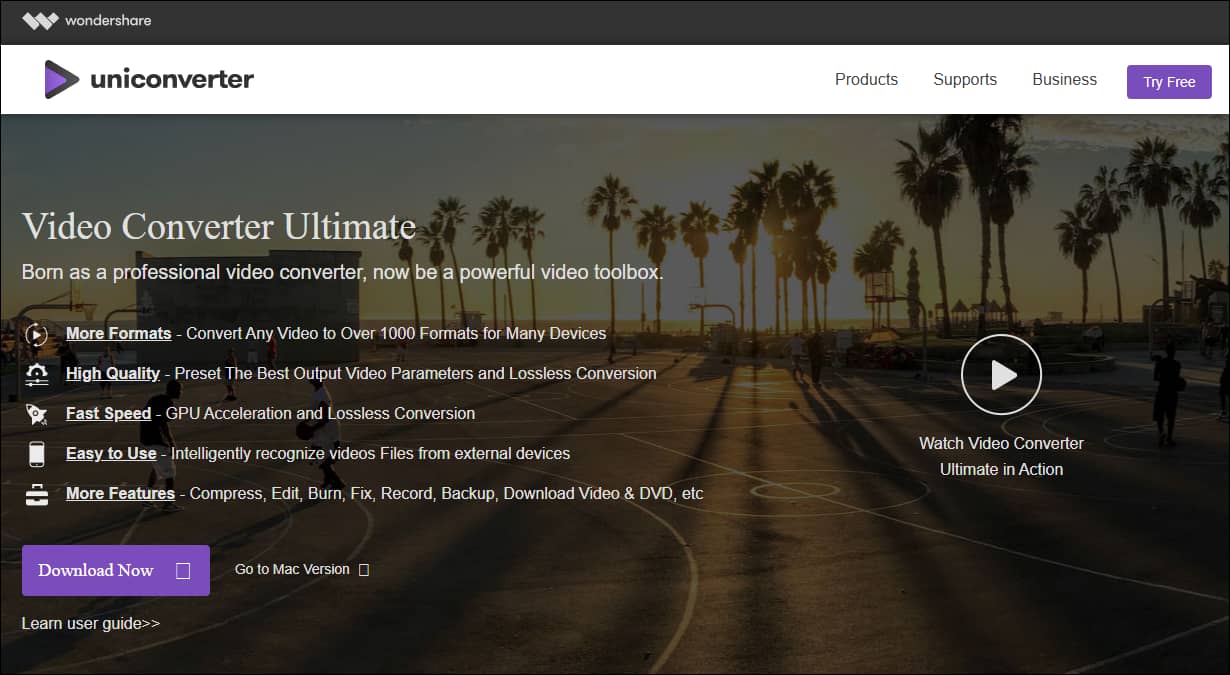Viewport: 1230px width, 675px height.
Task: Click the Easy to Use underlined link
Action: coord(110,453)
